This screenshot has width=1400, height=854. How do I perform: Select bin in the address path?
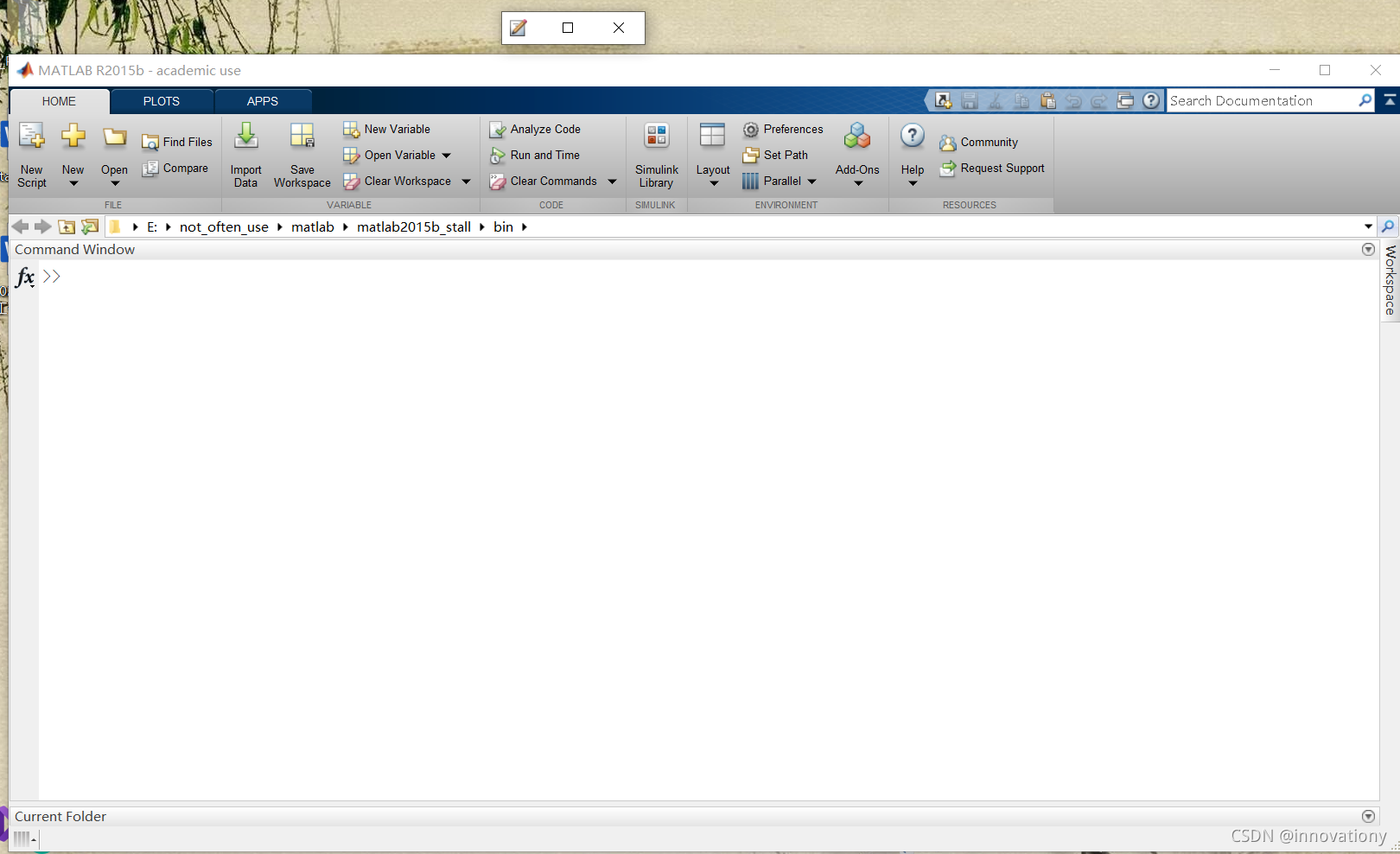pos(503,226)
